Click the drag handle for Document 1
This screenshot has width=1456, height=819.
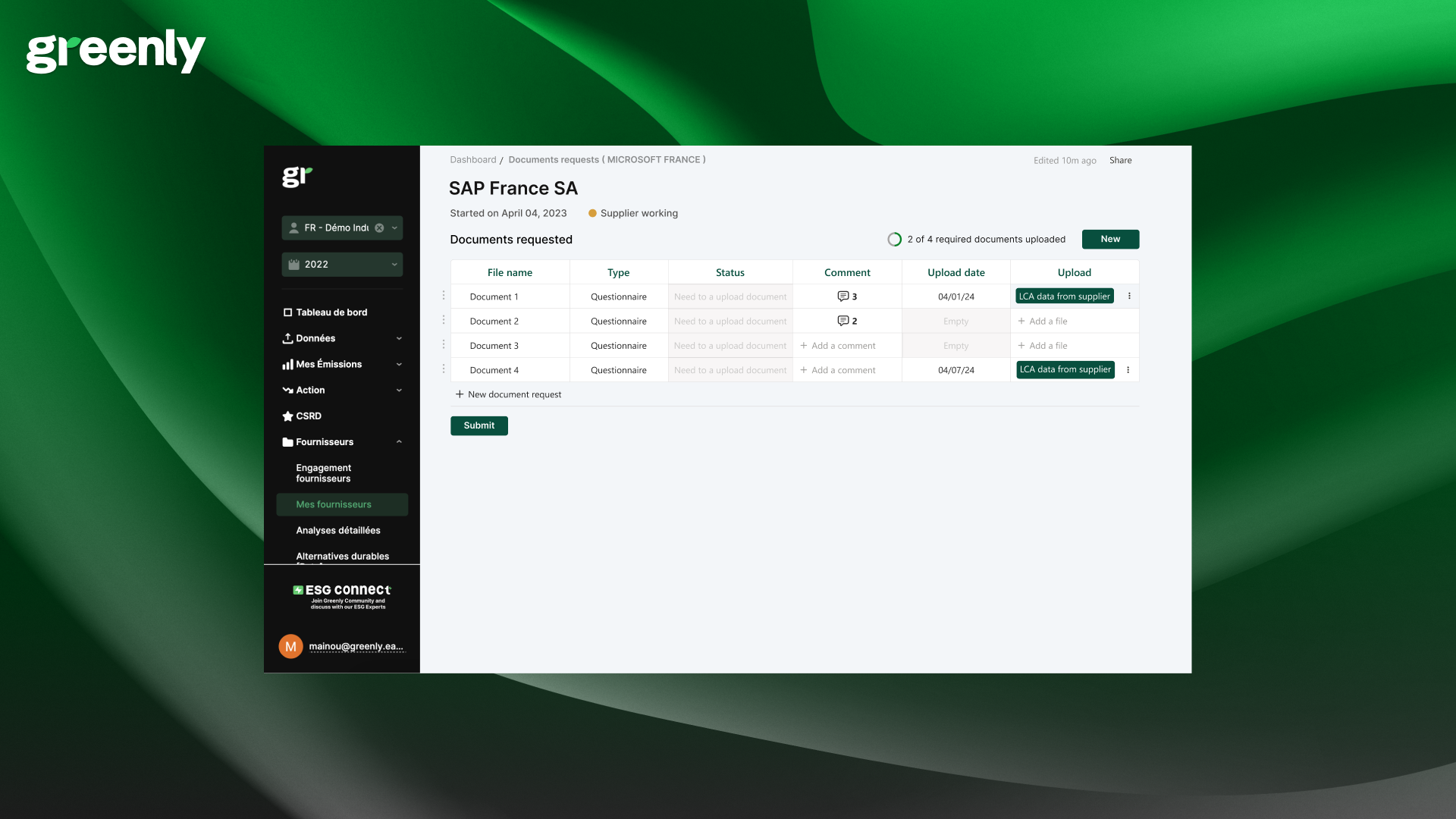tap(444, 295)
